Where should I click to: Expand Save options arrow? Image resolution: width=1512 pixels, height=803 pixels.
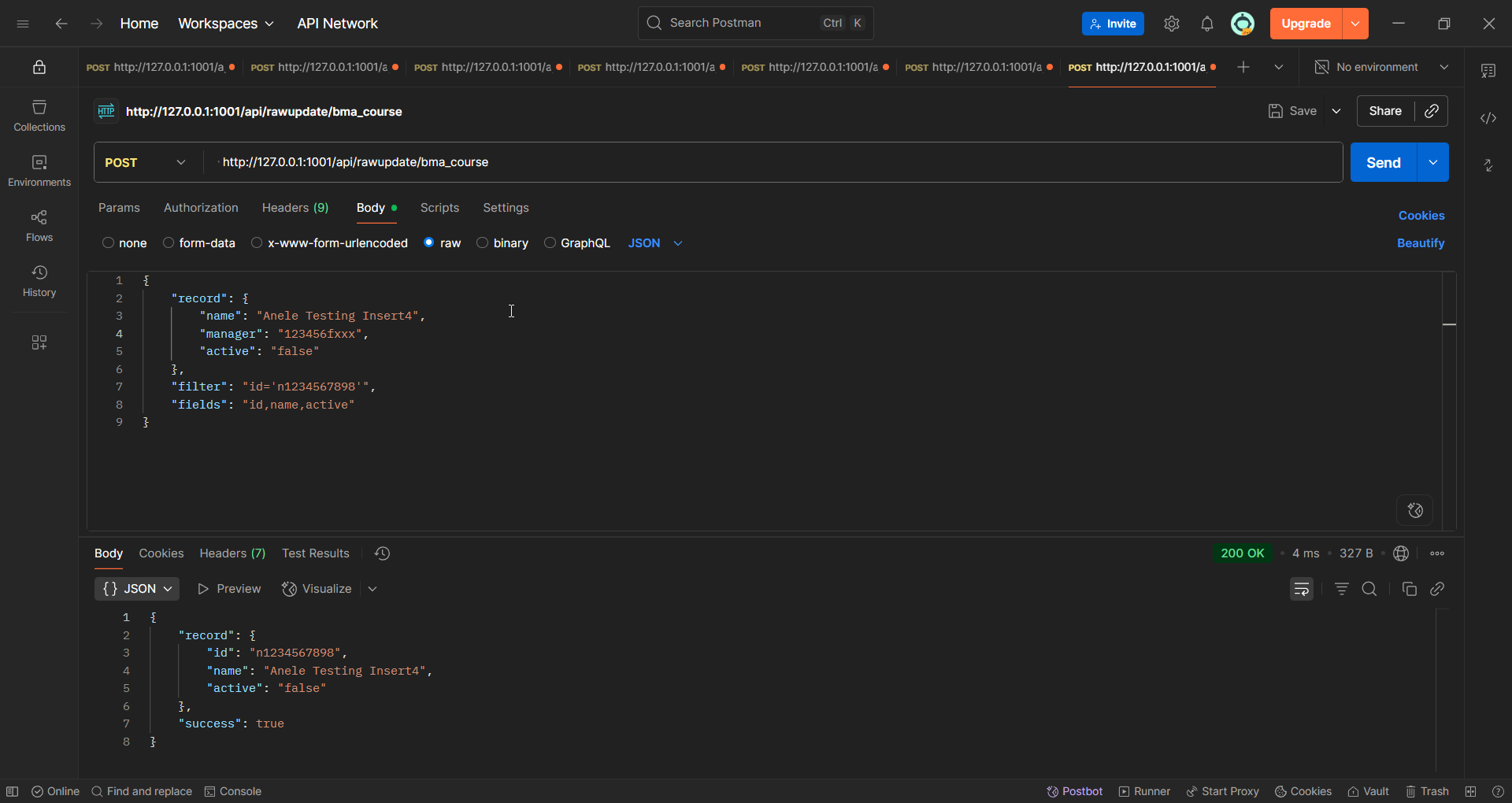(x=1336, y=111)
